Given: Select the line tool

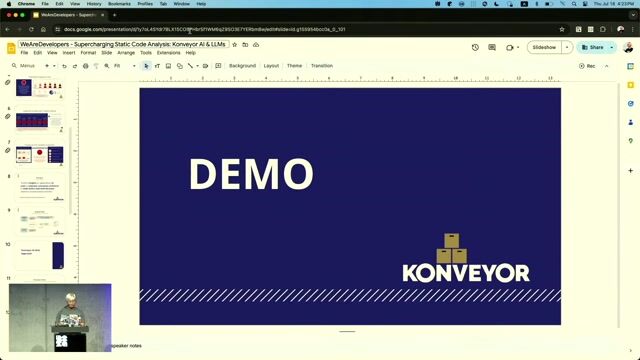Looking at the screenshot, I should click(x=190, y=66).
